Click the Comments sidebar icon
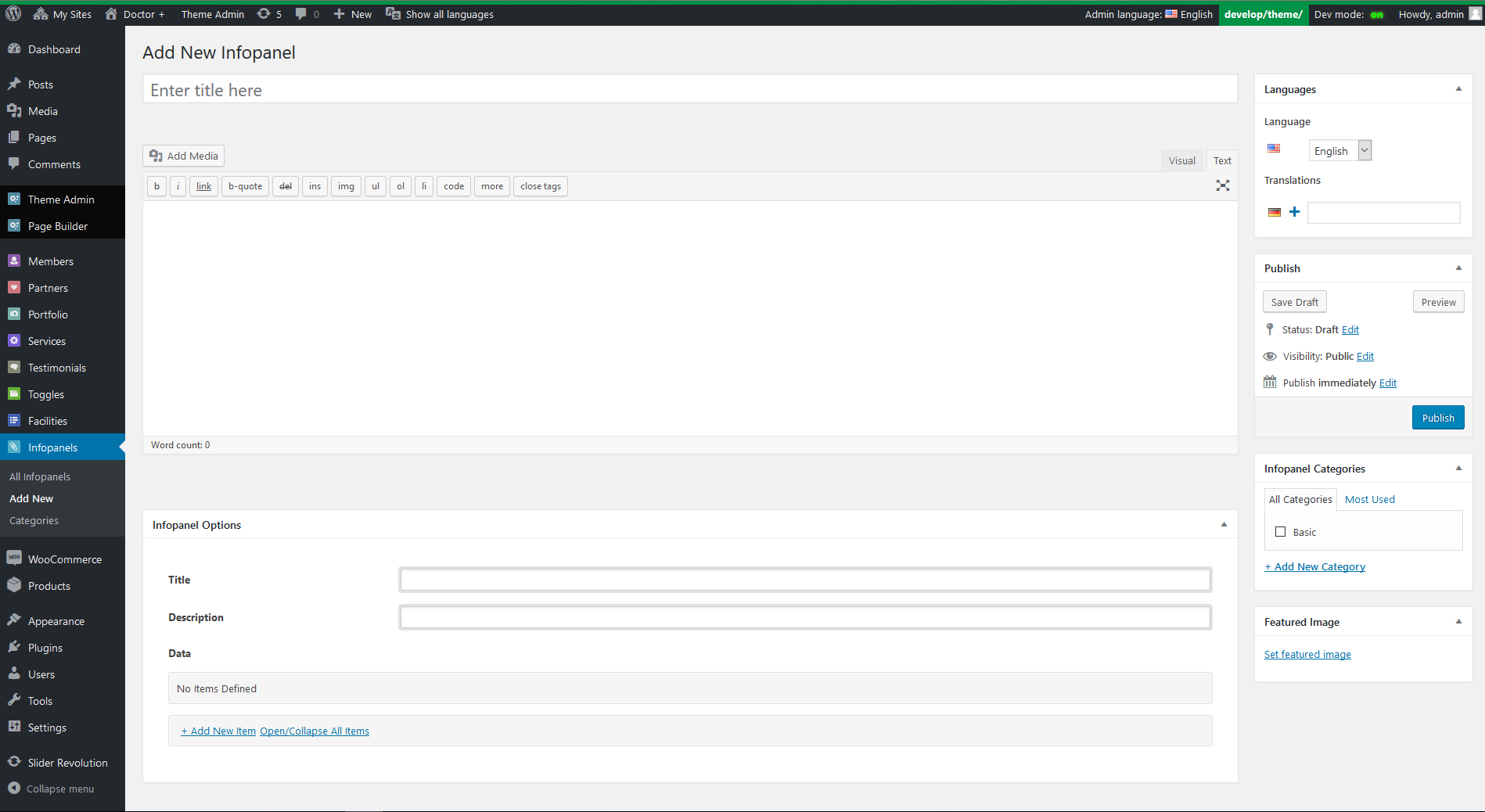This screenshot has height=812, width=1485. click(14, 163)
